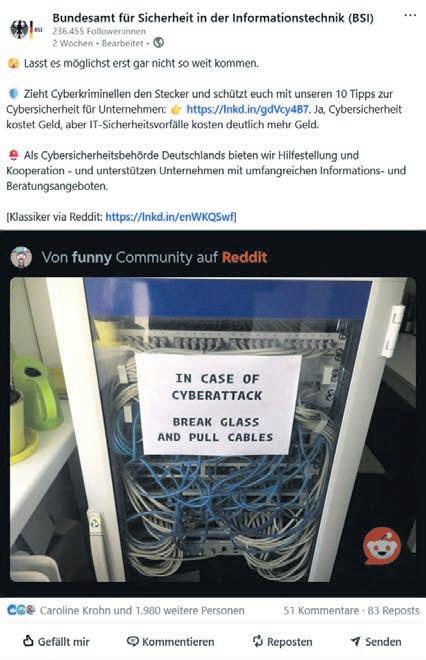Open the orange Reddit link in embed header
The image size is (426, 660).
pos(245,257)
